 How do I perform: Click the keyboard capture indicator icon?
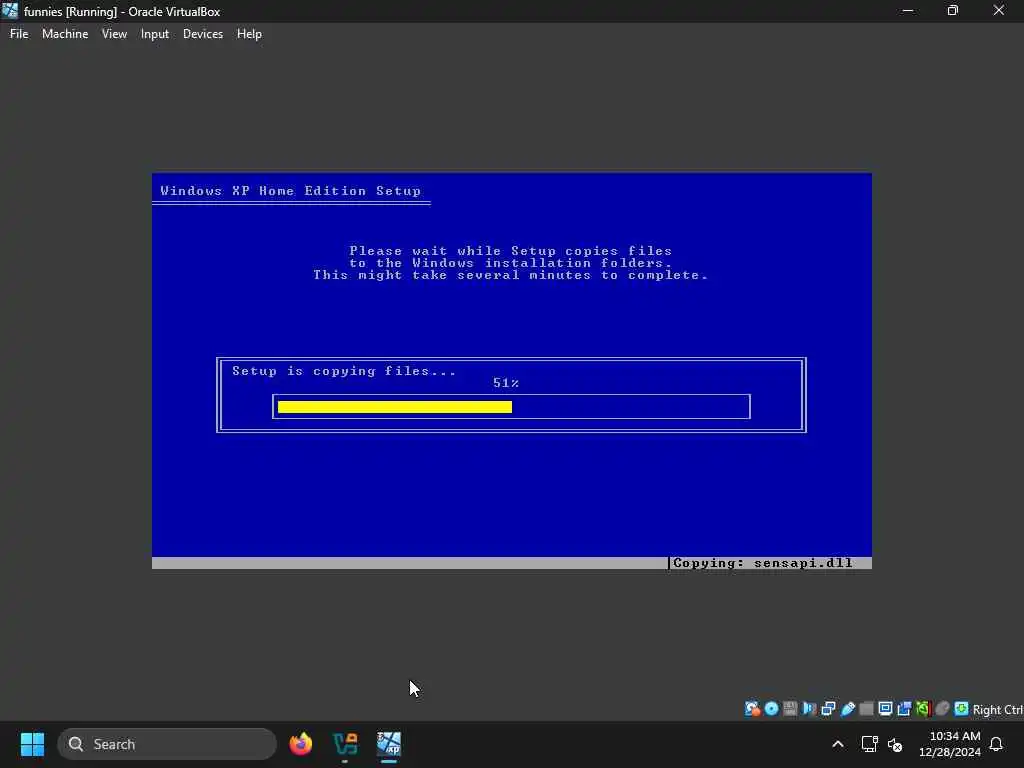pos(961,709)
